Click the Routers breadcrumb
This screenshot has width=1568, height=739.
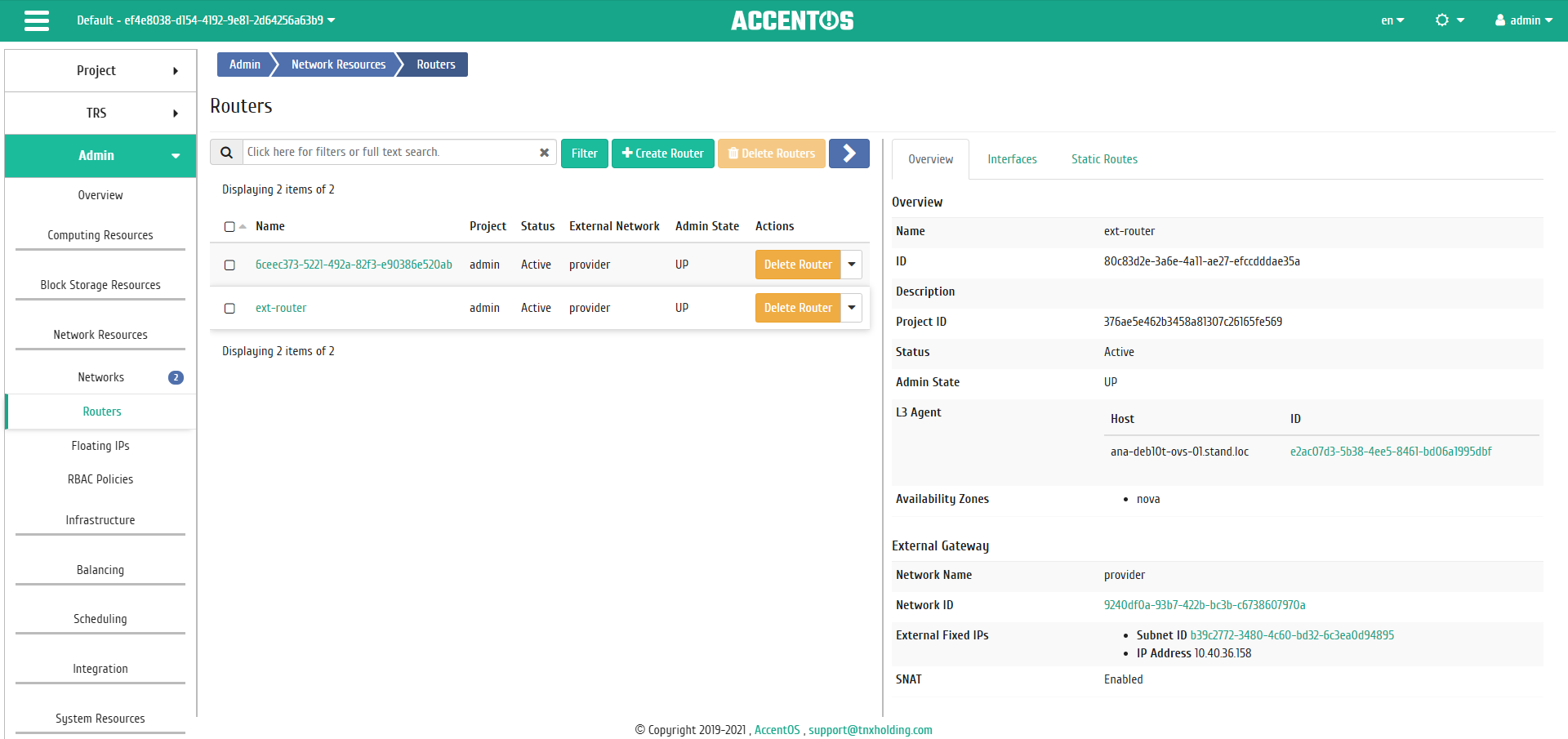[436, 65]
